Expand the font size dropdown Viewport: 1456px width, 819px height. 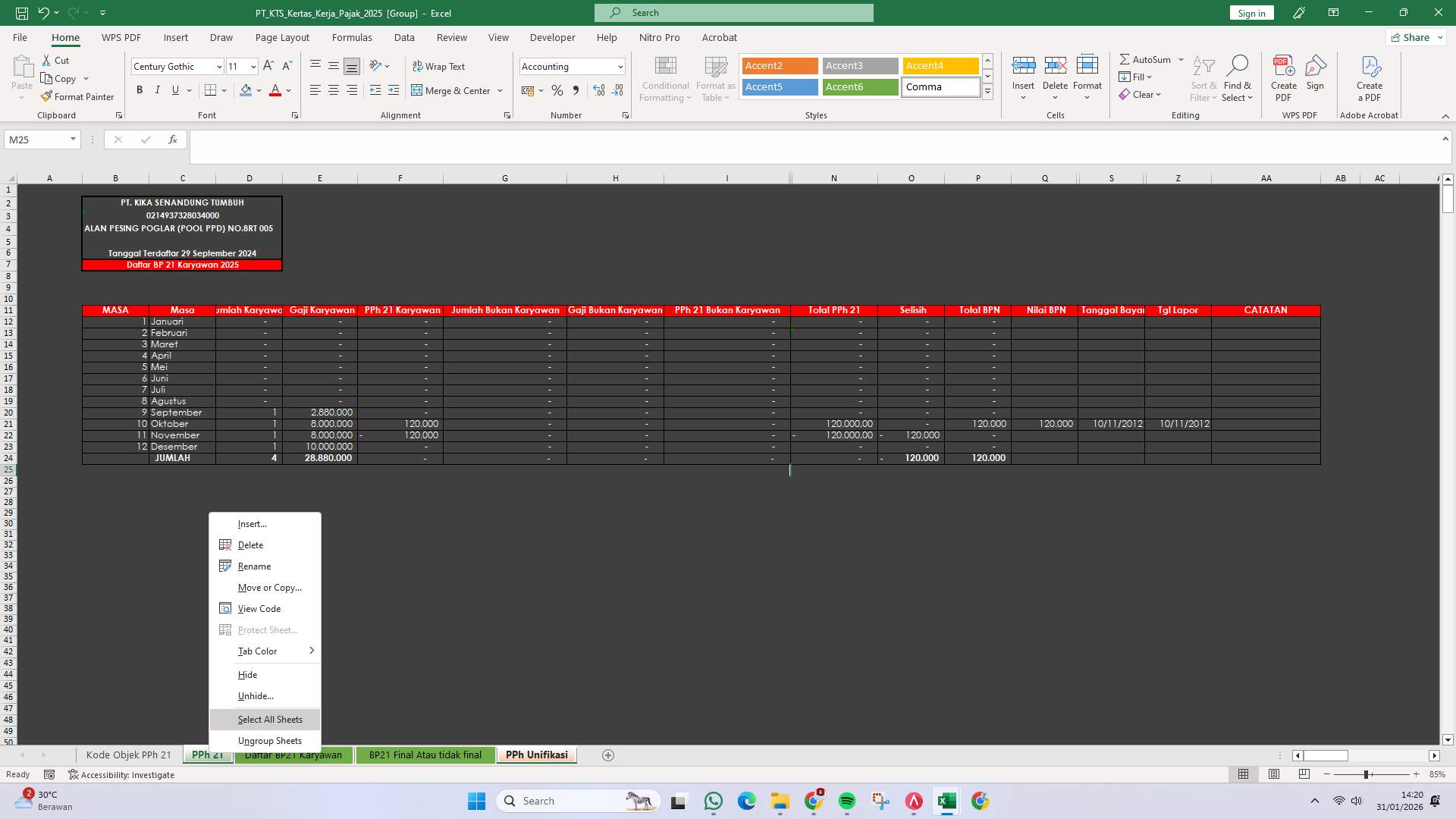(253, 66)
